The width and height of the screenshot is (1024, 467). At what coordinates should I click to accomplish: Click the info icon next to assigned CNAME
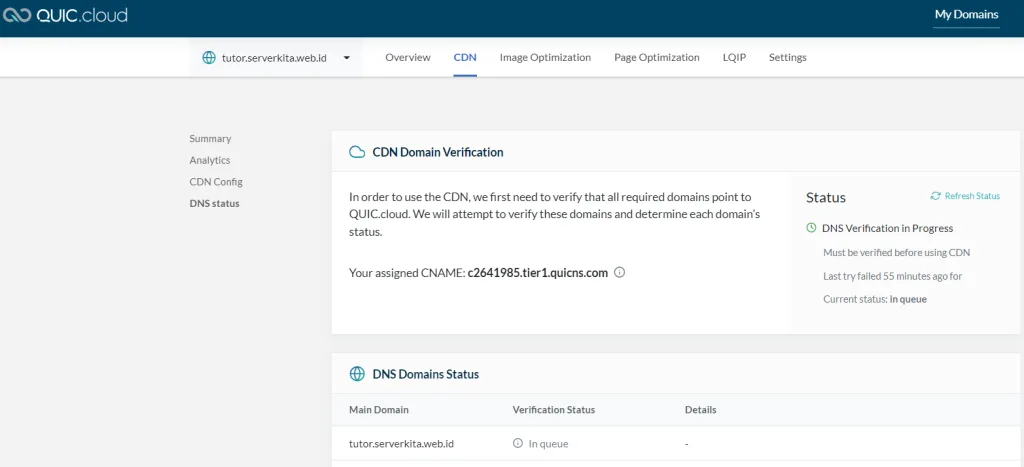619,272
